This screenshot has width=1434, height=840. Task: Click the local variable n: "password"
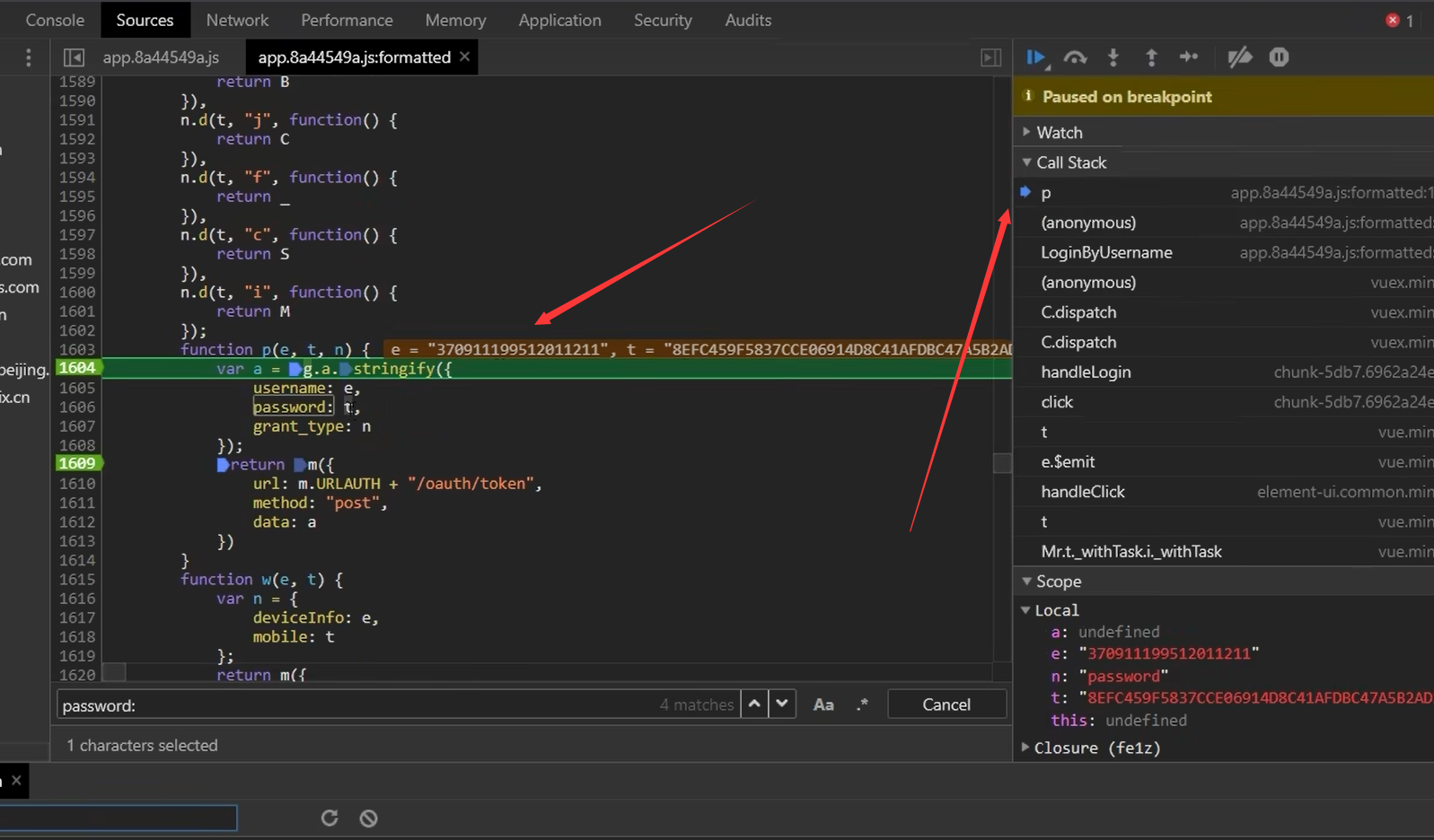pos(1110,676)
